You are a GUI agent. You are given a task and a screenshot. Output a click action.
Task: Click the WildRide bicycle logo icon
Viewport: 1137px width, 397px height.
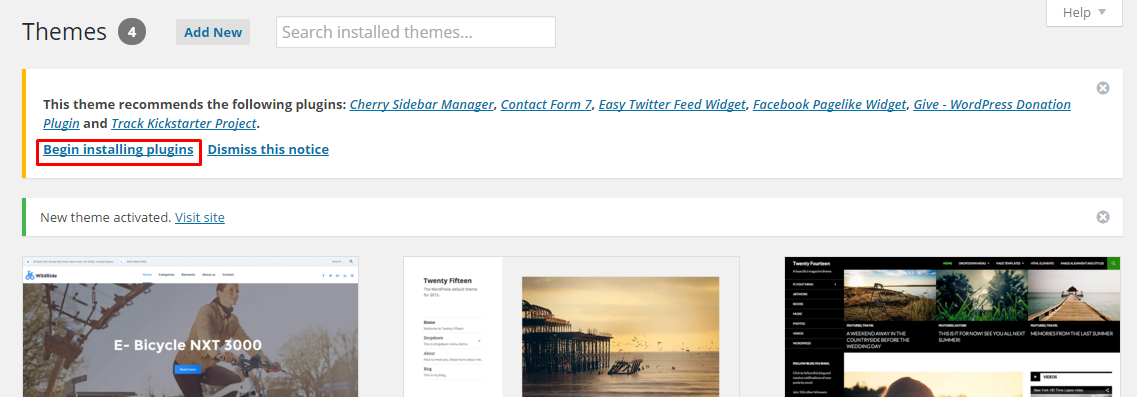[30, 275]
